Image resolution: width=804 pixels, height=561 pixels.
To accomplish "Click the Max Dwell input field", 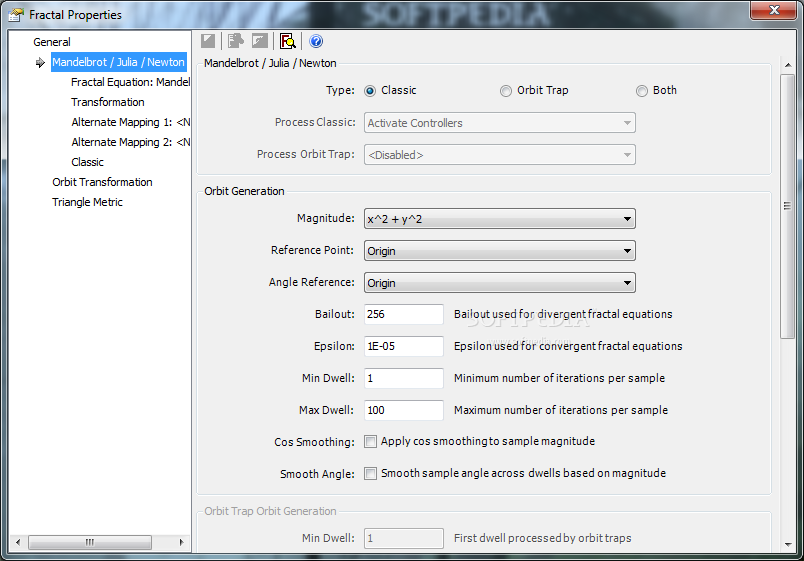I will click(x=404, y=410).
